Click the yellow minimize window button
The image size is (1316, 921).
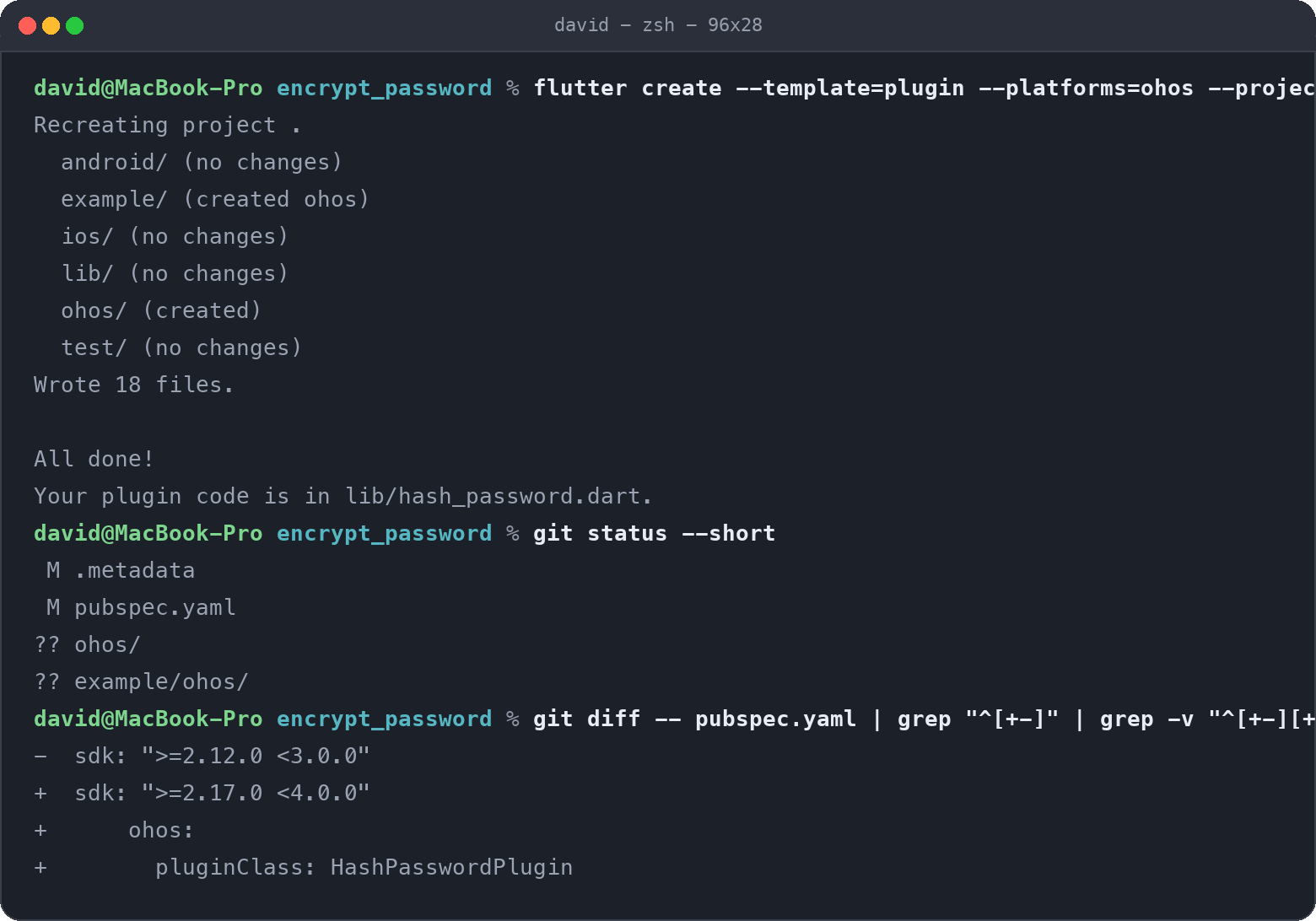pos(51,25)
